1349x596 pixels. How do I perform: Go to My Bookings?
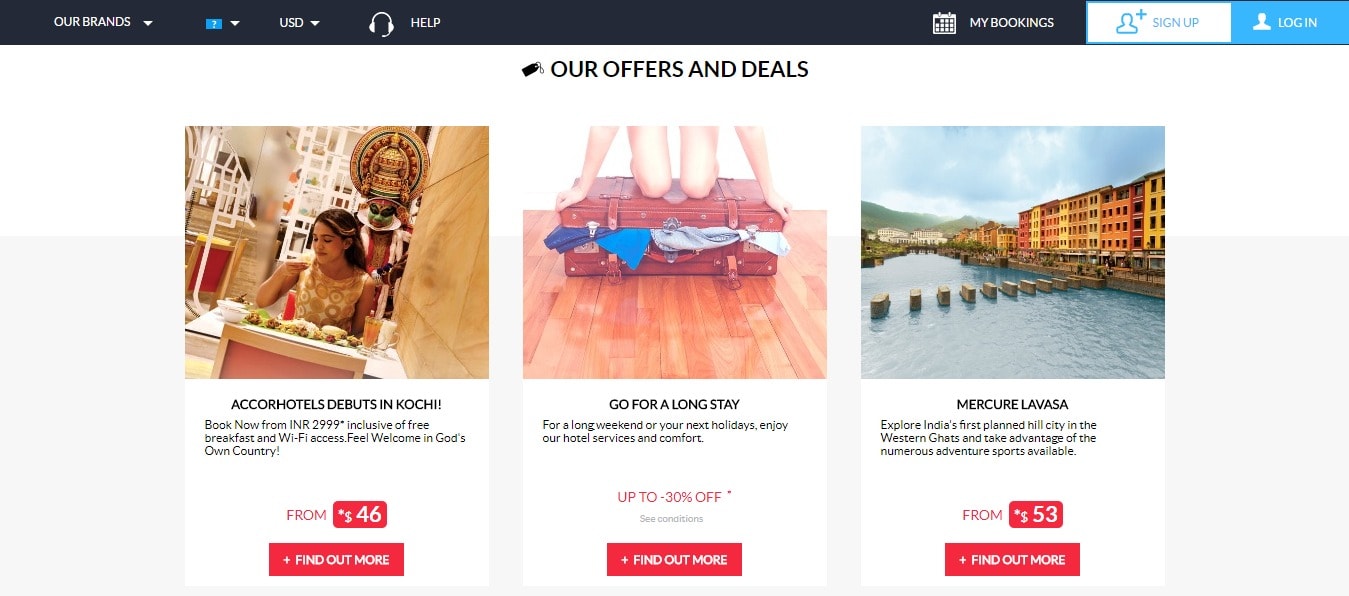point(1011,23)
